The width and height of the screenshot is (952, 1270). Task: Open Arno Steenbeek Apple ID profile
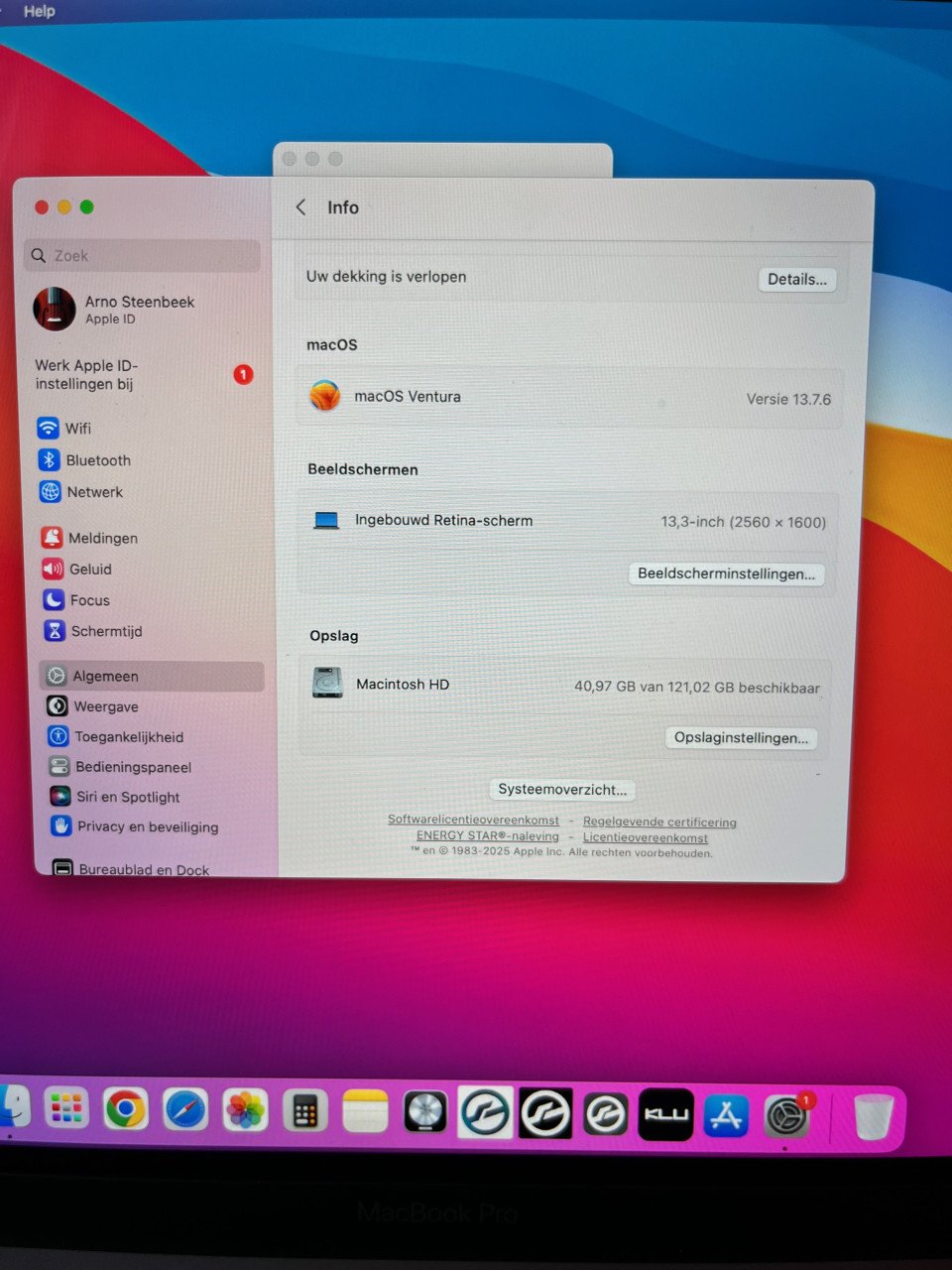[x=114, y=310]
